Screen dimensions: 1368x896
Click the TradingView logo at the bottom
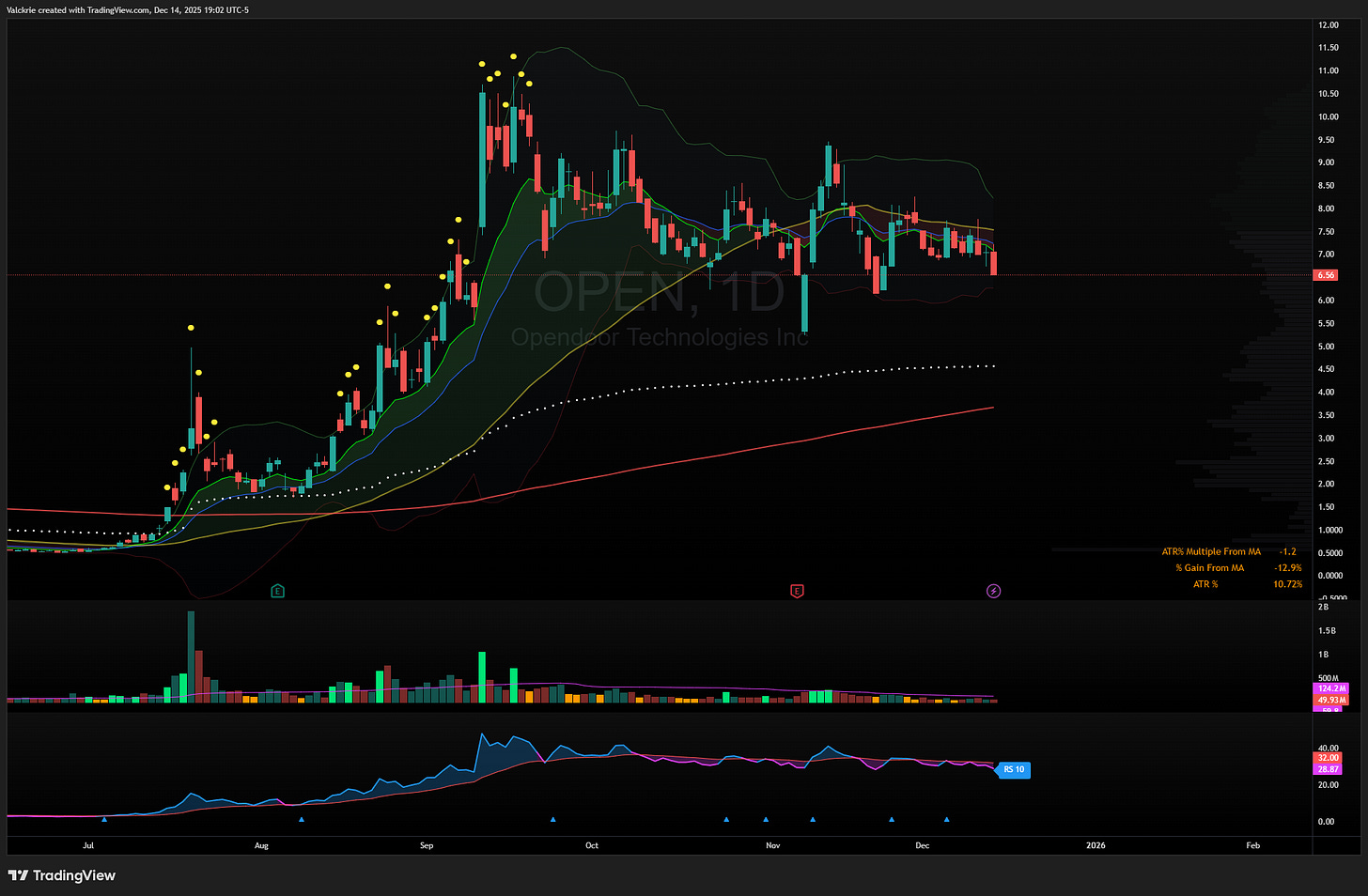pos(62,875)
